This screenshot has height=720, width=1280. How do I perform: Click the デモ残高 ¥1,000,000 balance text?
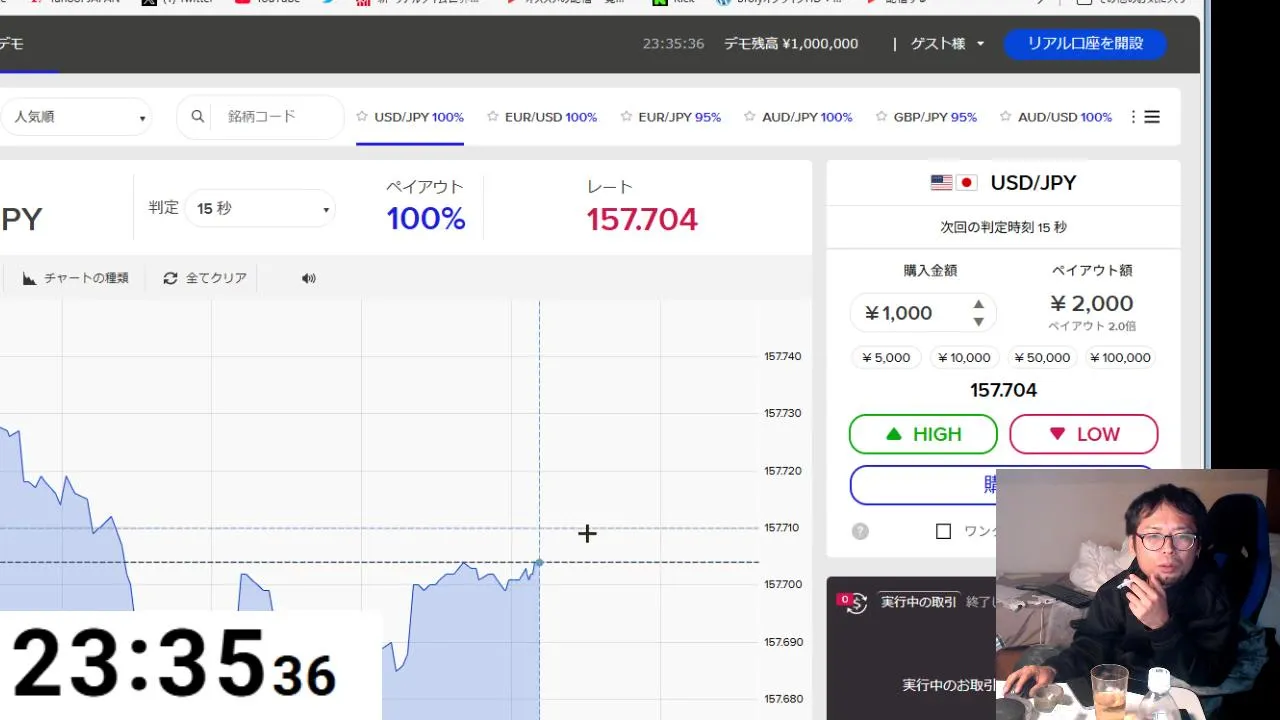(x=791, y=44)
